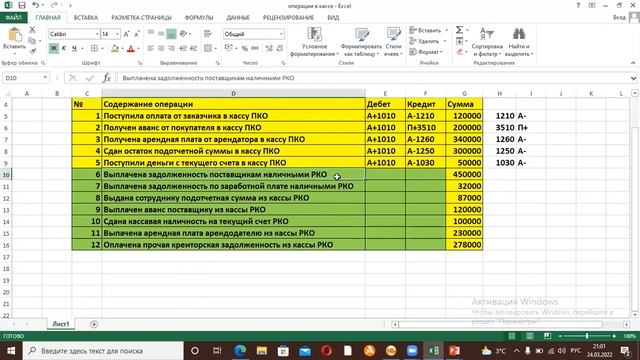The image size is (640, 360).
Task: Click the Increase Indent icon
Action: 193,49
